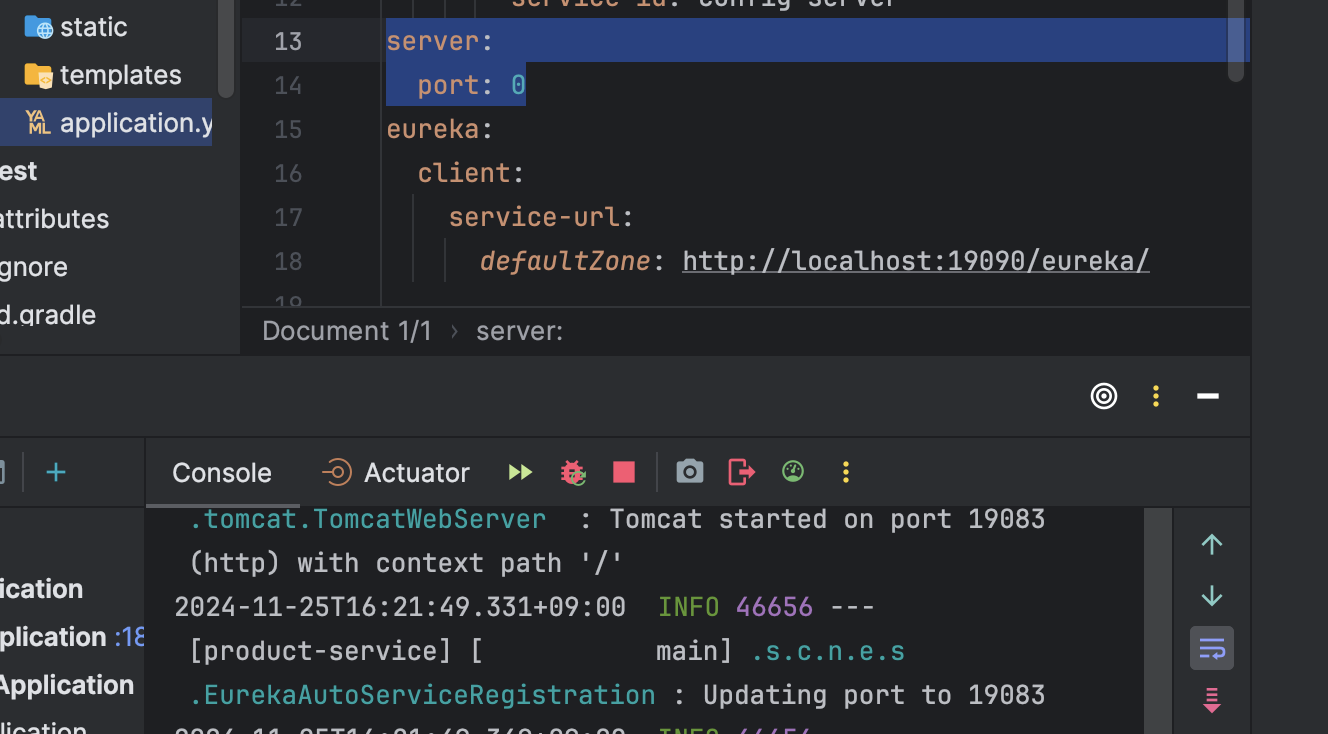Click the server: breadcrumb
The height and width of the screenshot is (734, 1328).
click(x=520, y=331)
